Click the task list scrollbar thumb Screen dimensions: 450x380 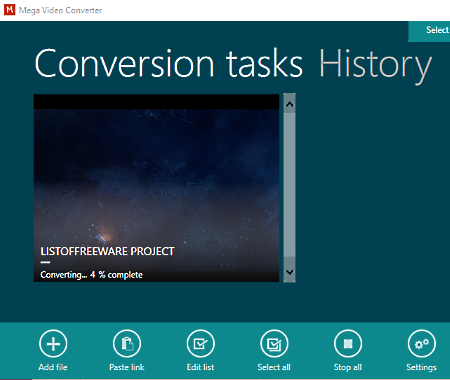(x=289, y=185)
